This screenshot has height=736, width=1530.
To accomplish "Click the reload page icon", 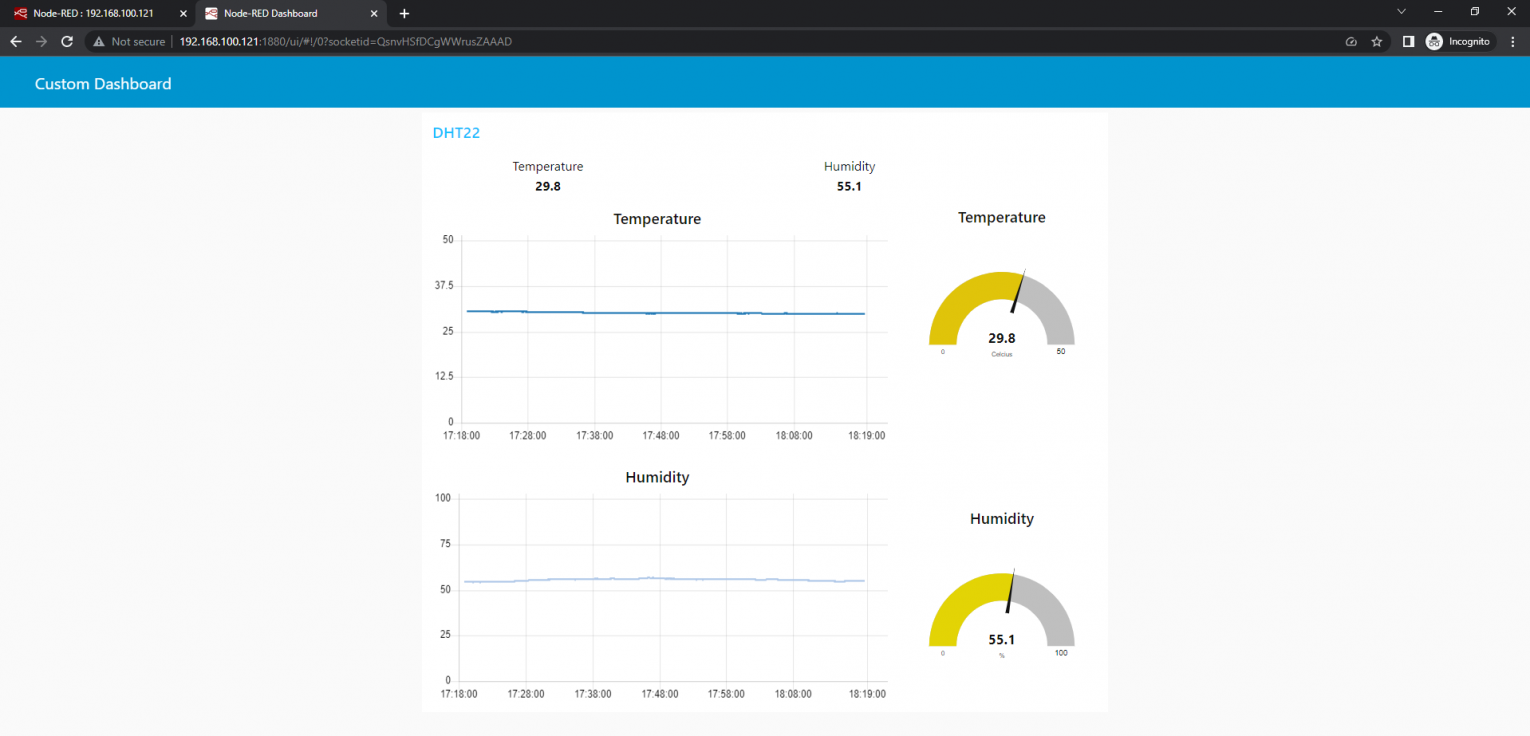I will pos(66,41).
